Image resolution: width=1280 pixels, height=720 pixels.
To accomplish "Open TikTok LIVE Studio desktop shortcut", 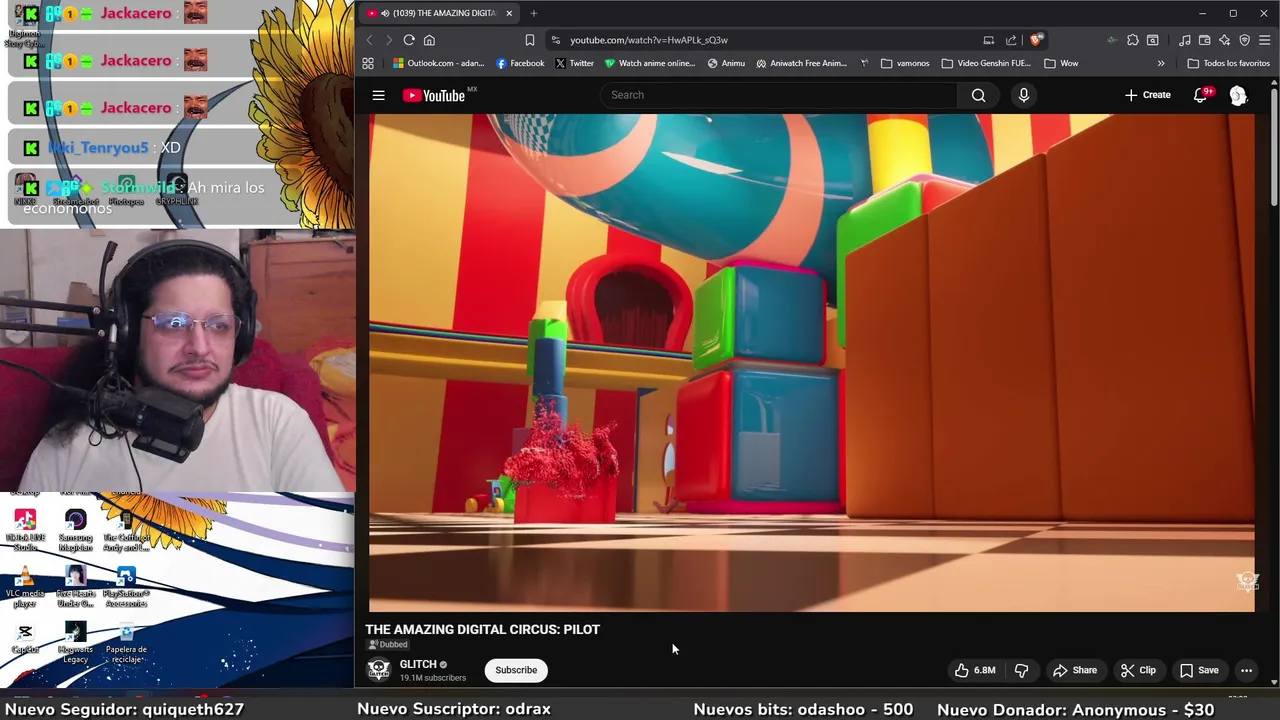I will pos(25,531).
